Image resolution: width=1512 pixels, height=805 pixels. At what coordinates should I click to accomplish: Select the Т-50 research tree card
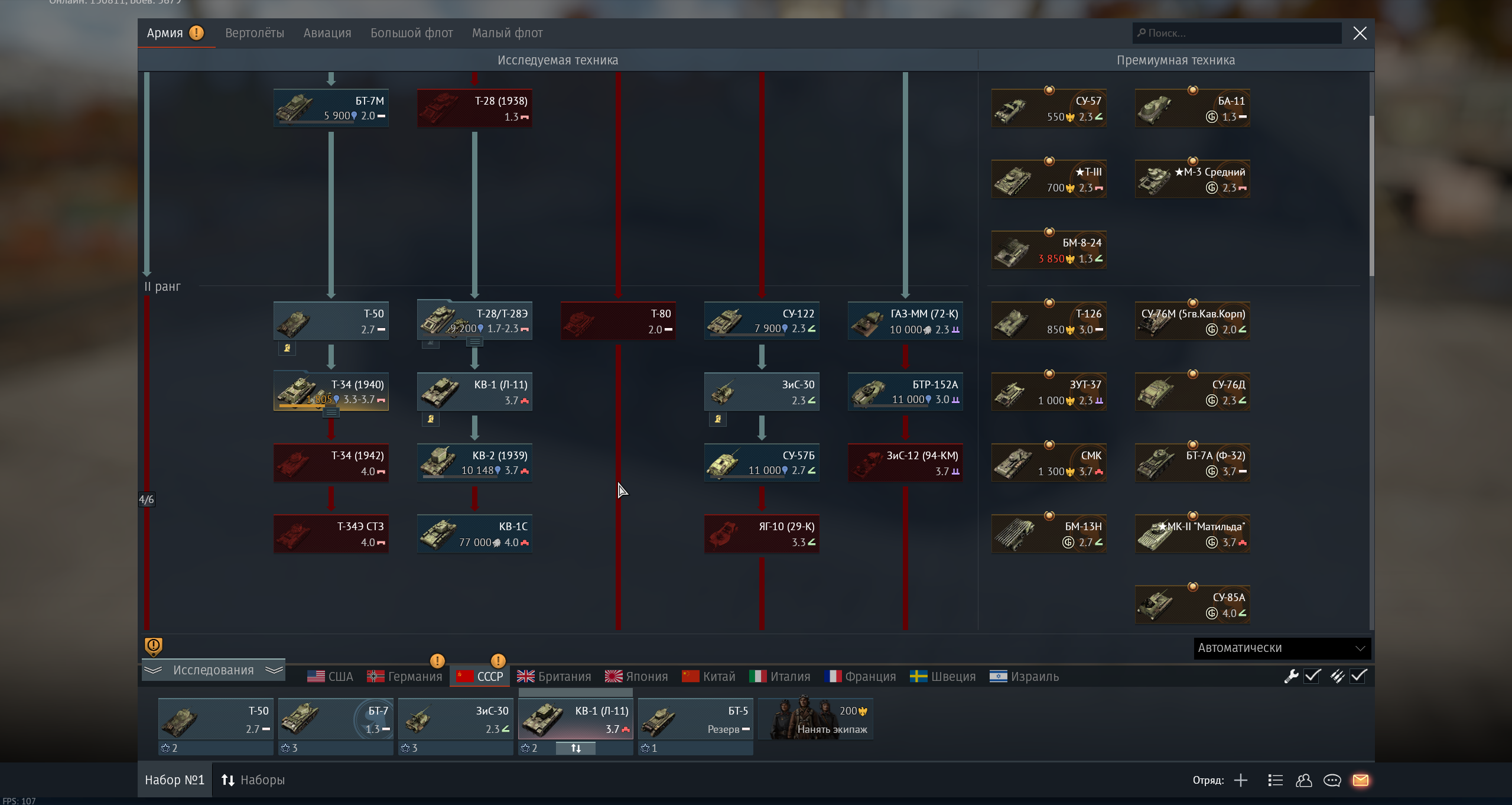click(331, 321)
